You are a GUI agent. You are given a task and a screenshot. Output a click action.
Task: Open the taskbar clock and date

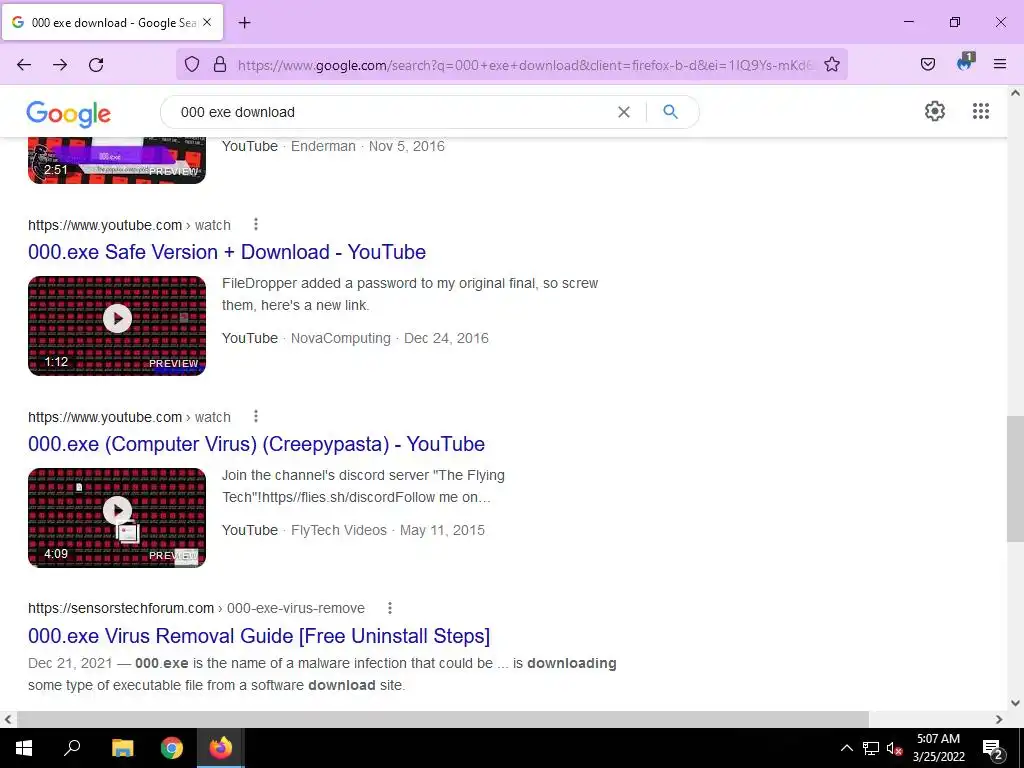click(x=938, y=748)
